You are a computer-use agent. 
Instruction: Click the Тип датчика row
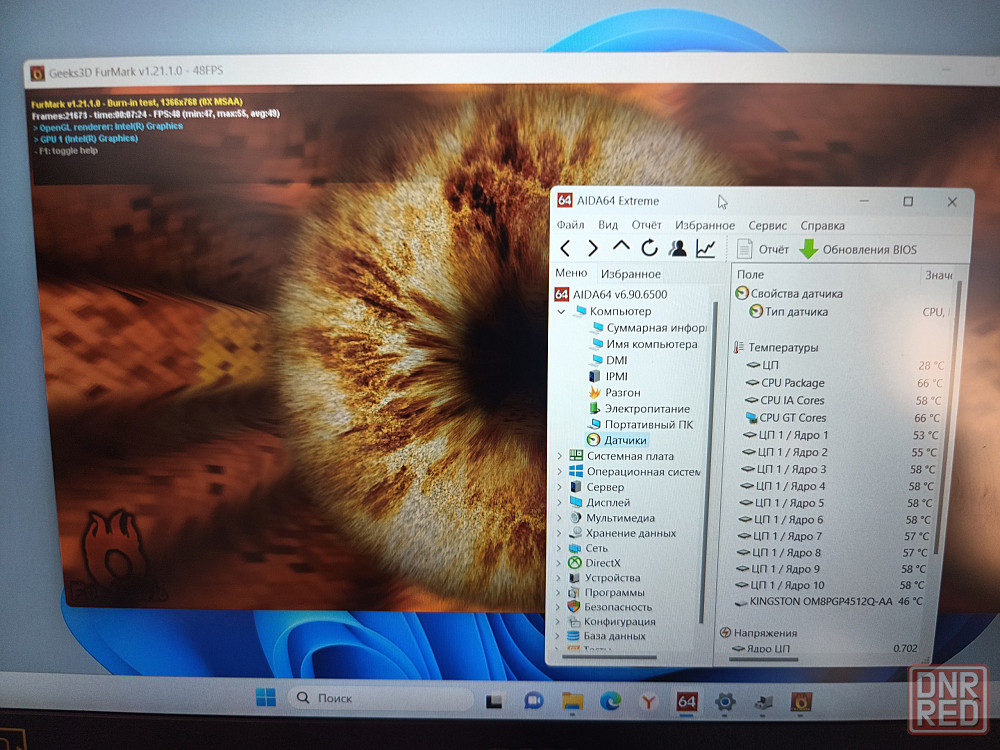pyautogui.click(x=848, y=312)
